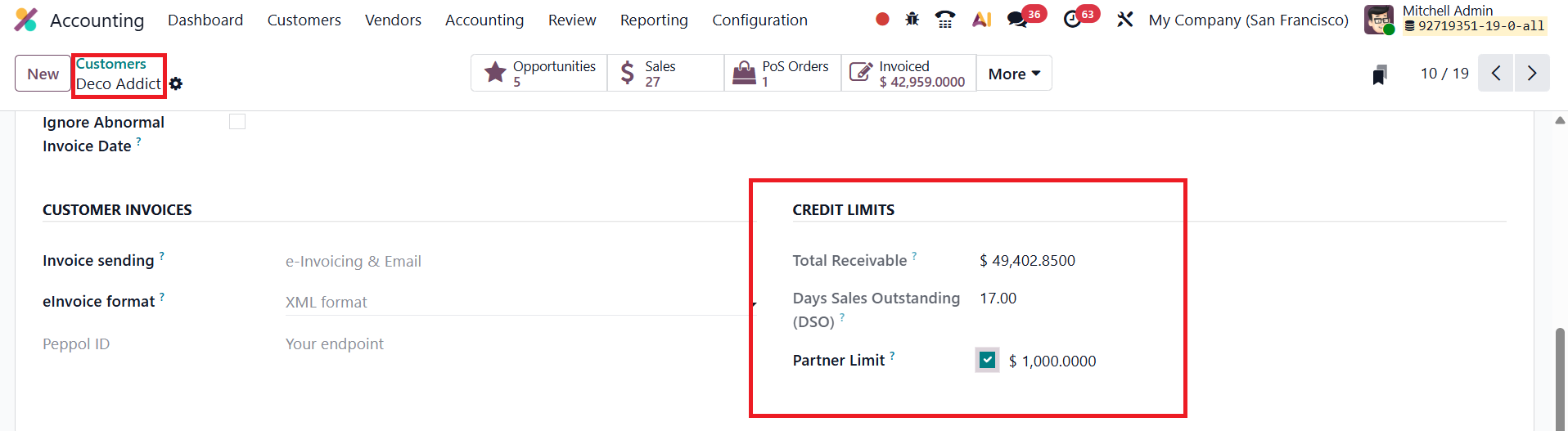1568x431 pixels.
Task: Click the Peppol ID endpoint input field
Action: tap(516, 344)
